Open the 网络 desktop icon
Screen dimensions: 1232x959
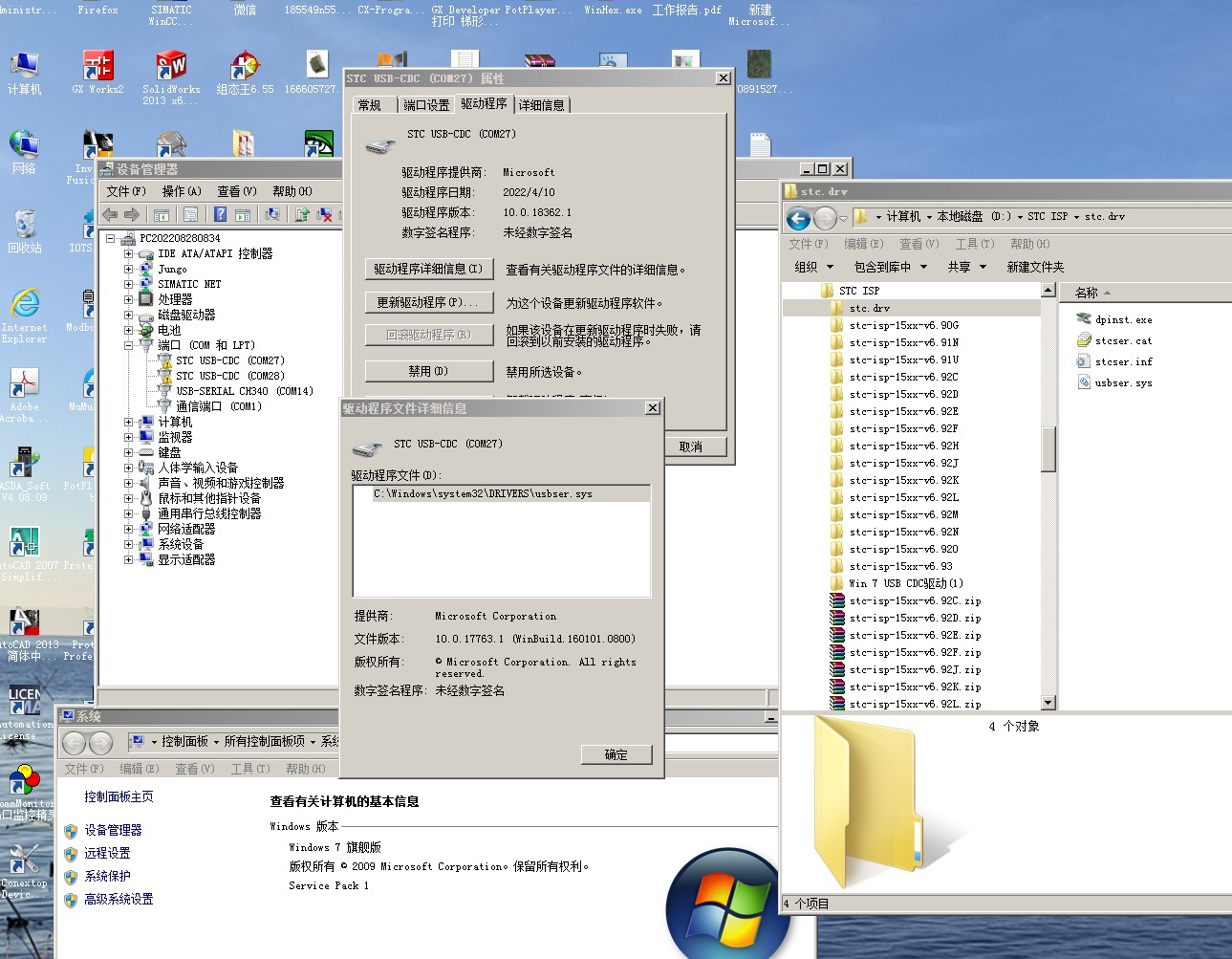coord(25,151)
